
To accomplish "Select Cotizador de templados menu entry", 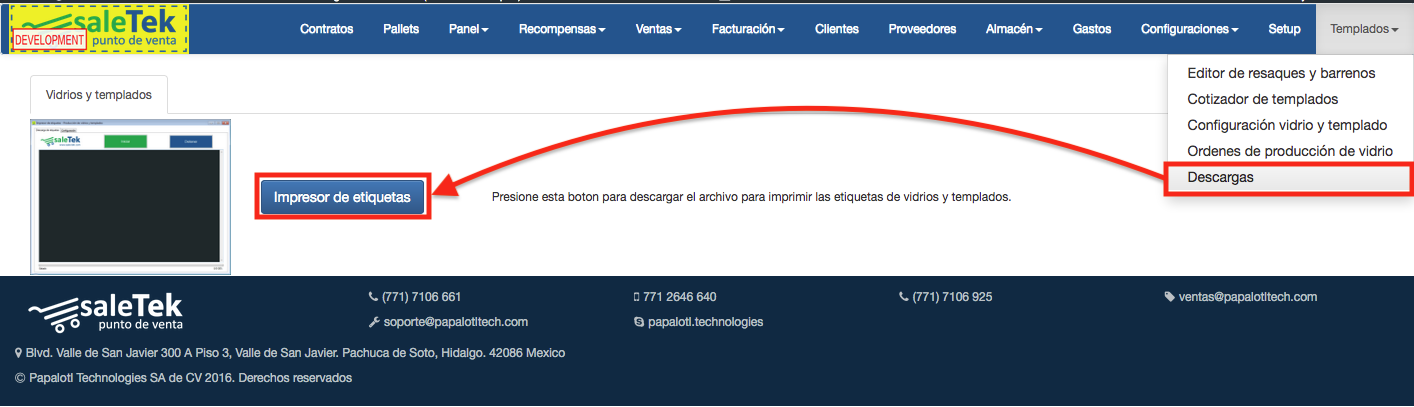I will click(1262, 99).
